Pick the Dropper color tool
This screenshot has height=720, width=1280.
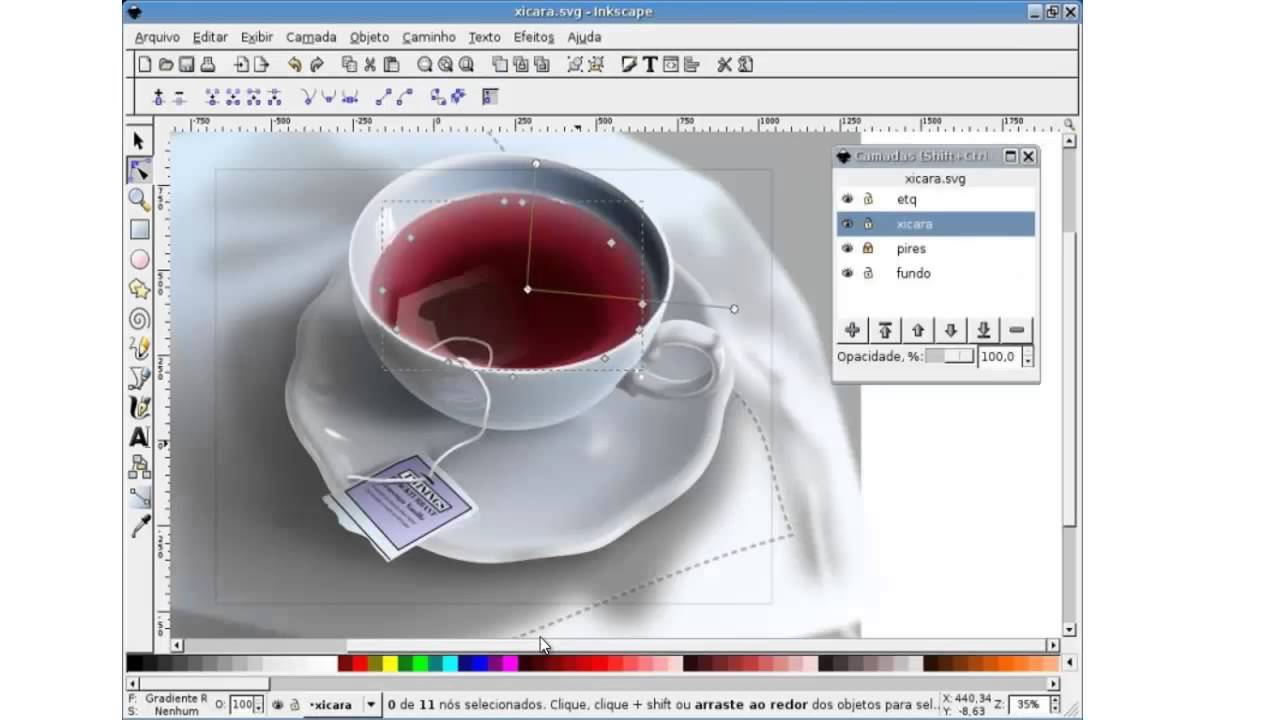pos(139,526)
